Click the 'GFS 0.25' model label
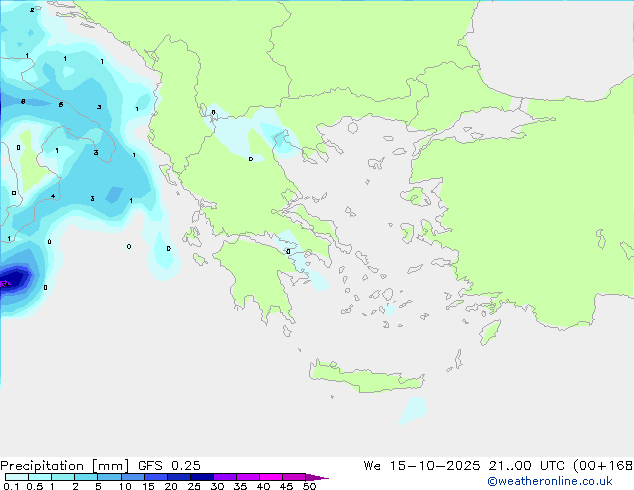Viewport: 634px width, 490px height. [169, 466]
